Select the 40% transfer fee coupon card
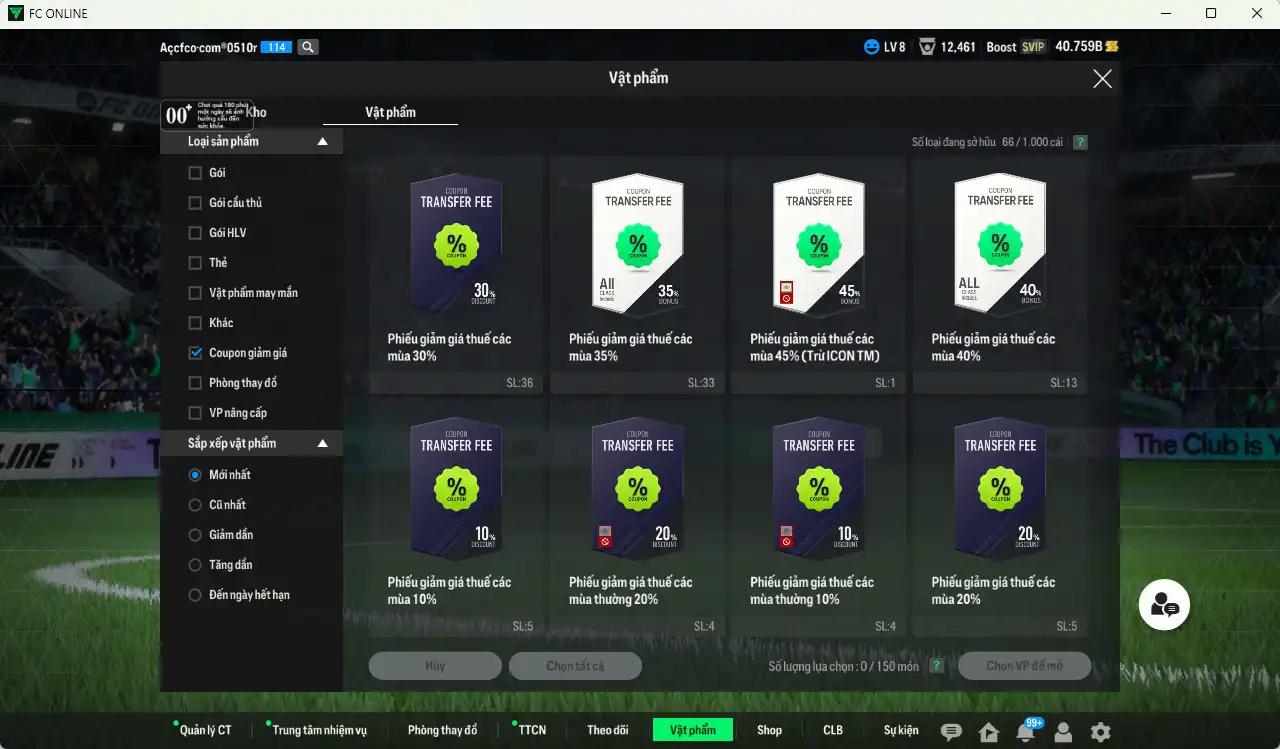The height and width of the screenshot is (749, 1280). click(x=1000, y=275)
